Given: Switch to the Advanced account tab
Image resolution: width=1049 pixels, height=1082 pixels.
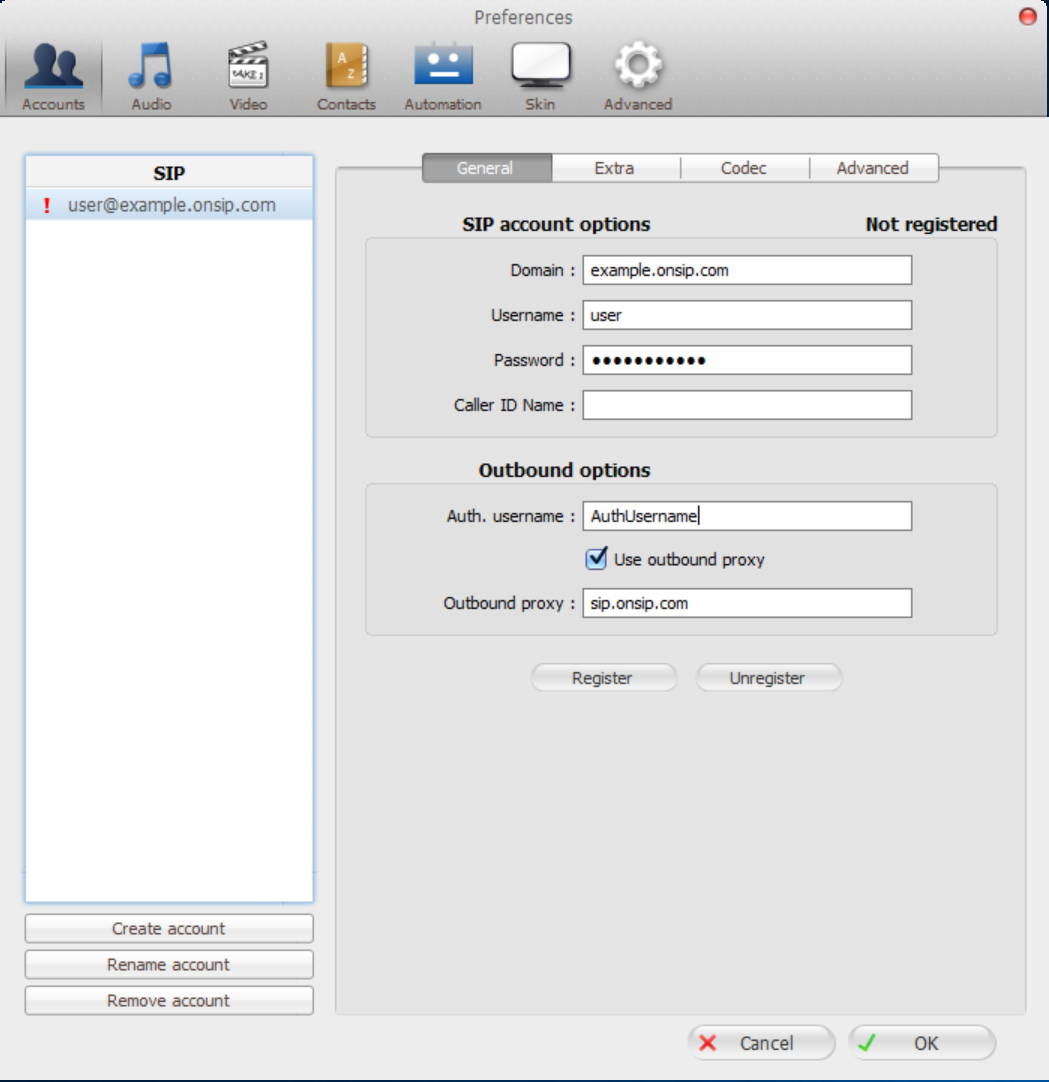Looking at the screenshot, I should pos(873,168).
